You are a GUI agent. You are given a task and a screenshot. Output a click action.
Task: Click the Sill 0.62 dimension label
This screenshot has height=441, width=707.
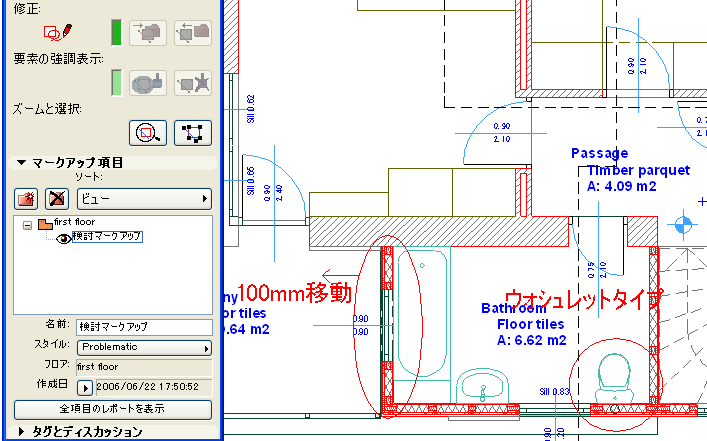point(251,109)
